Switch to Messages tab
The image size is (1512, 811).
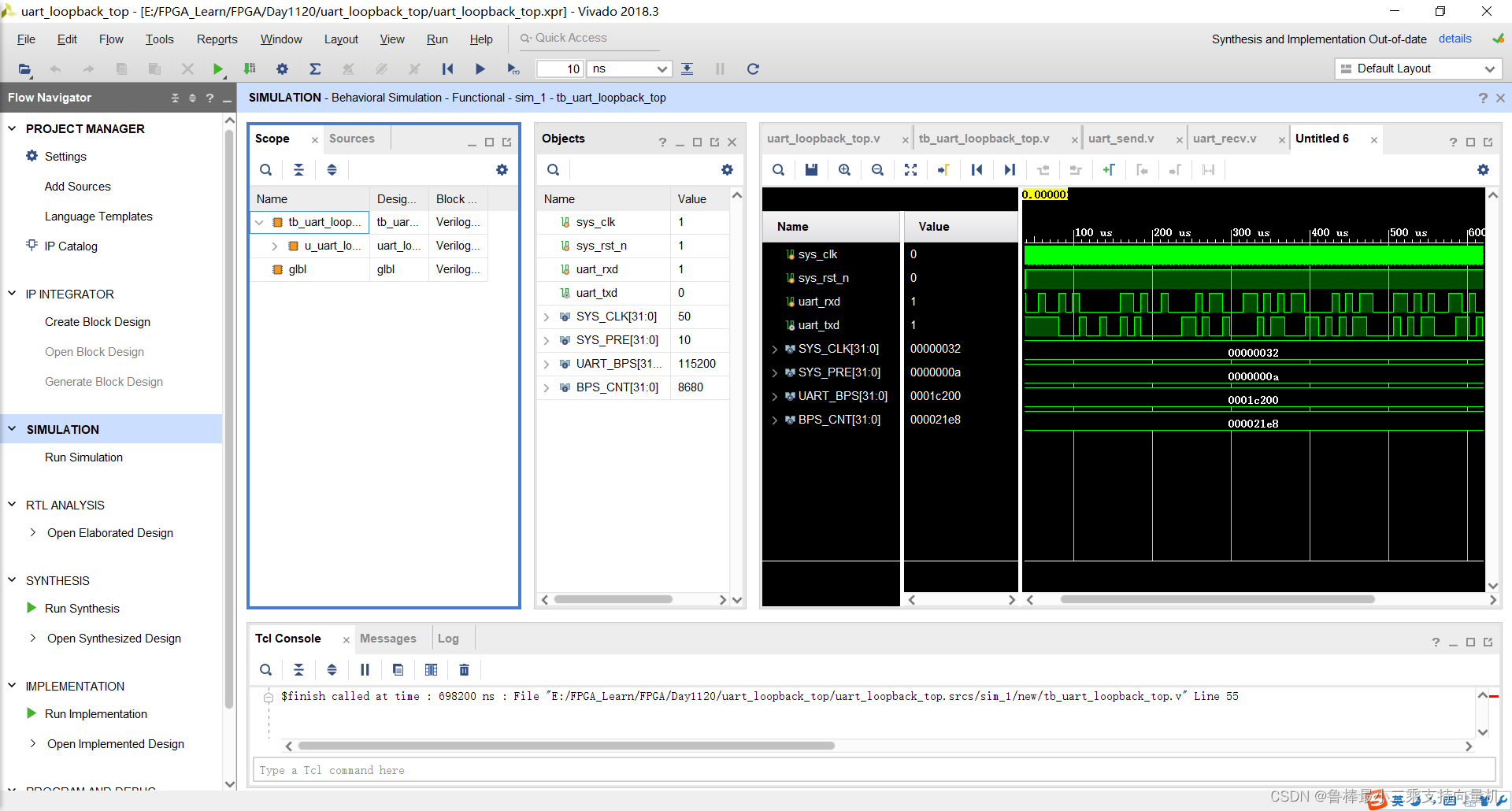click(x=387, y=639)
